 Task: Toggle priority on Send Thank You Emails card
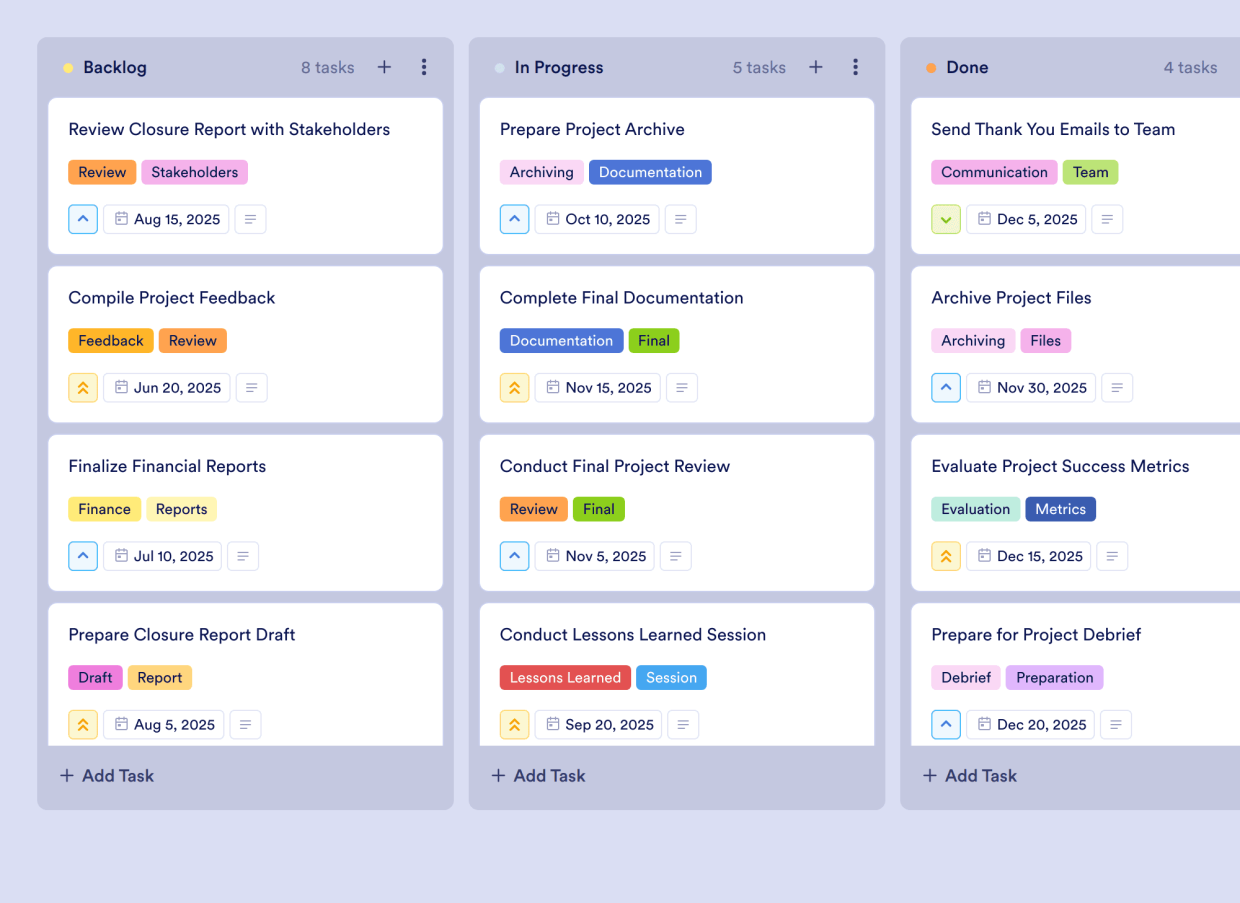coord(945,219)
